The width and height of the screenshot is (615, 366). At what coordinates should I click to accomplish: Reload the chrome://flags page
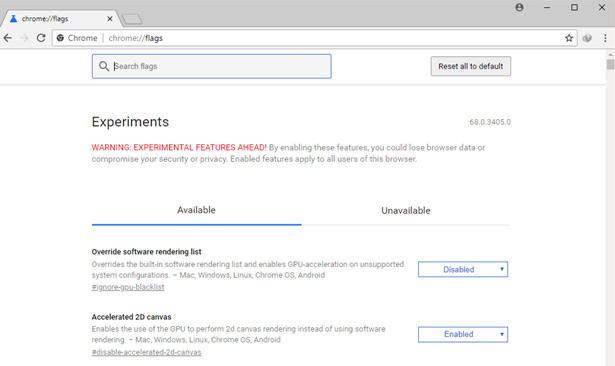coord(41,38)
